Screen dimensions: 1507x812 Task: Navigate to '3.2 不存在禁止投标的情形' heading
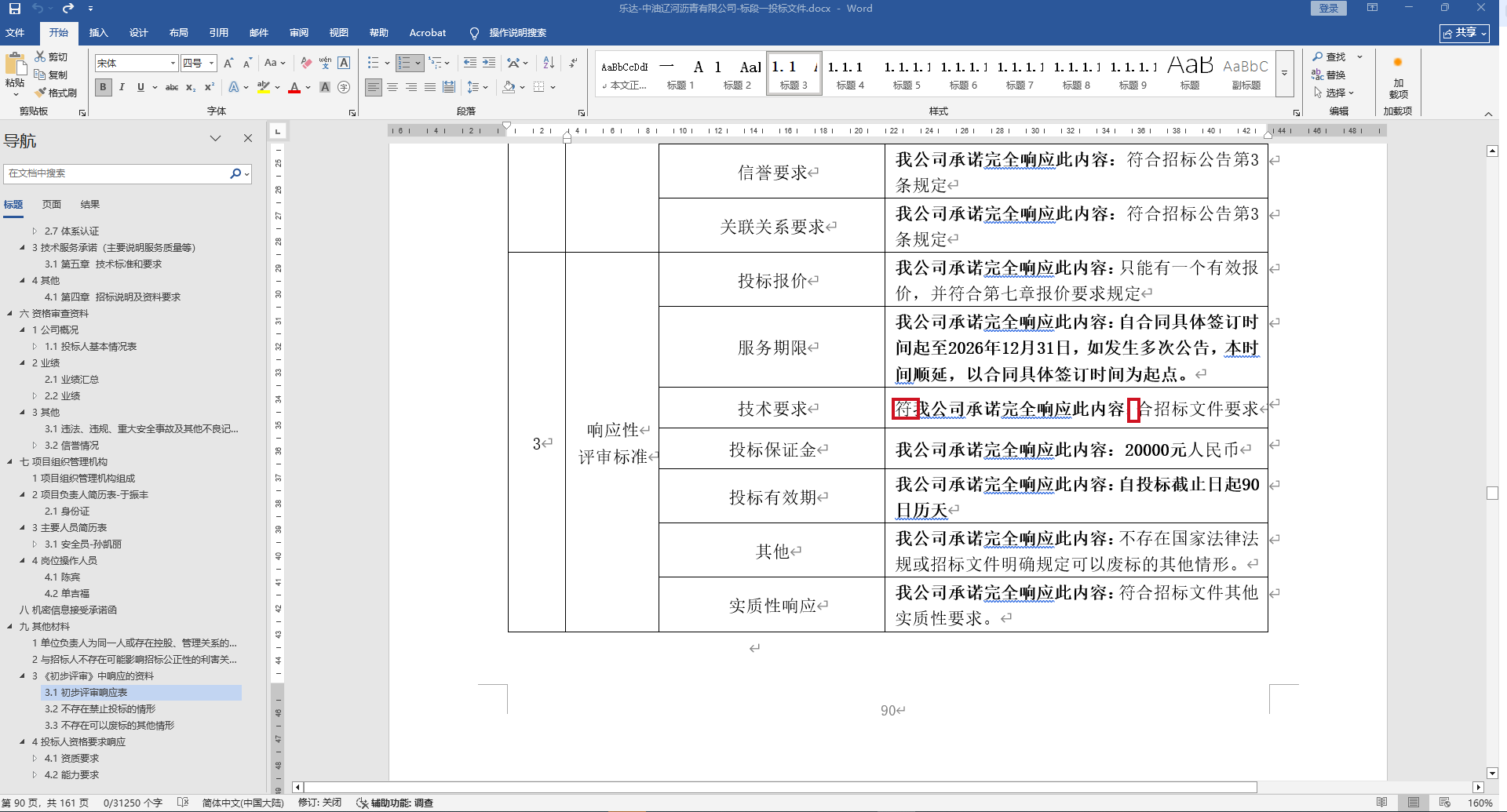100,709
